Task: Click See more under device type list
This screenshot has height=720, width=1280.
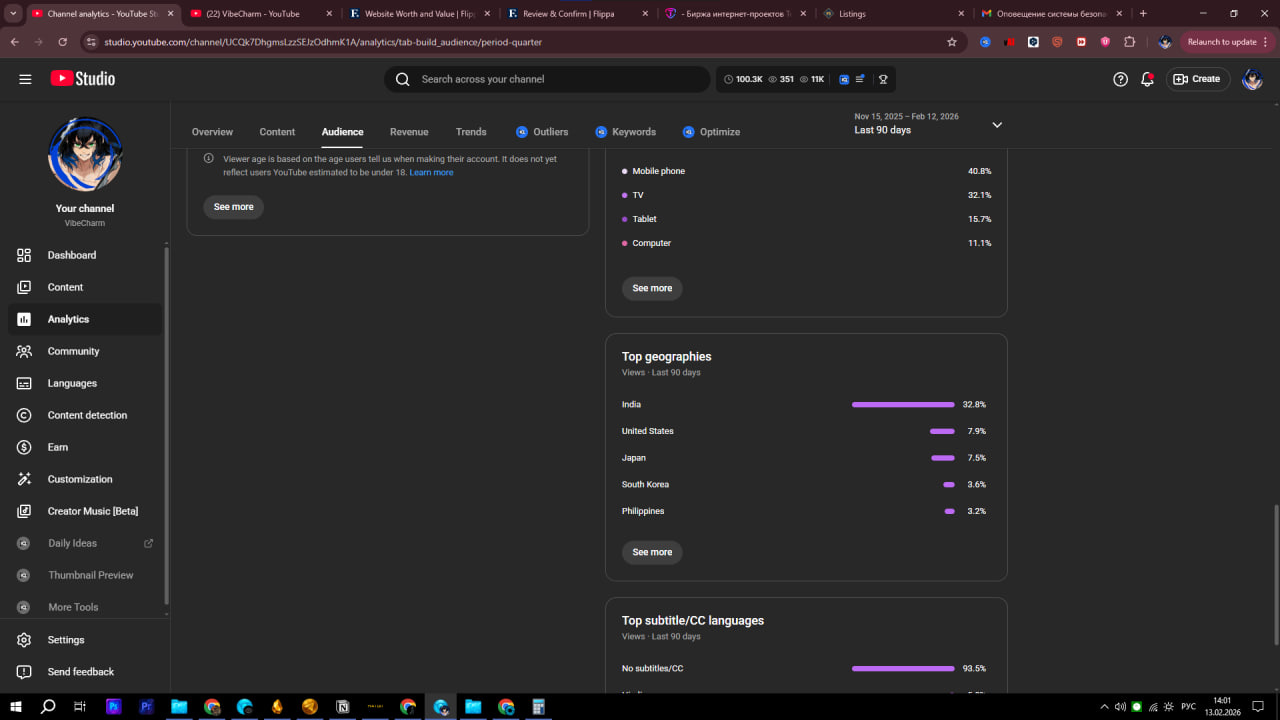Action: [653, 288]
